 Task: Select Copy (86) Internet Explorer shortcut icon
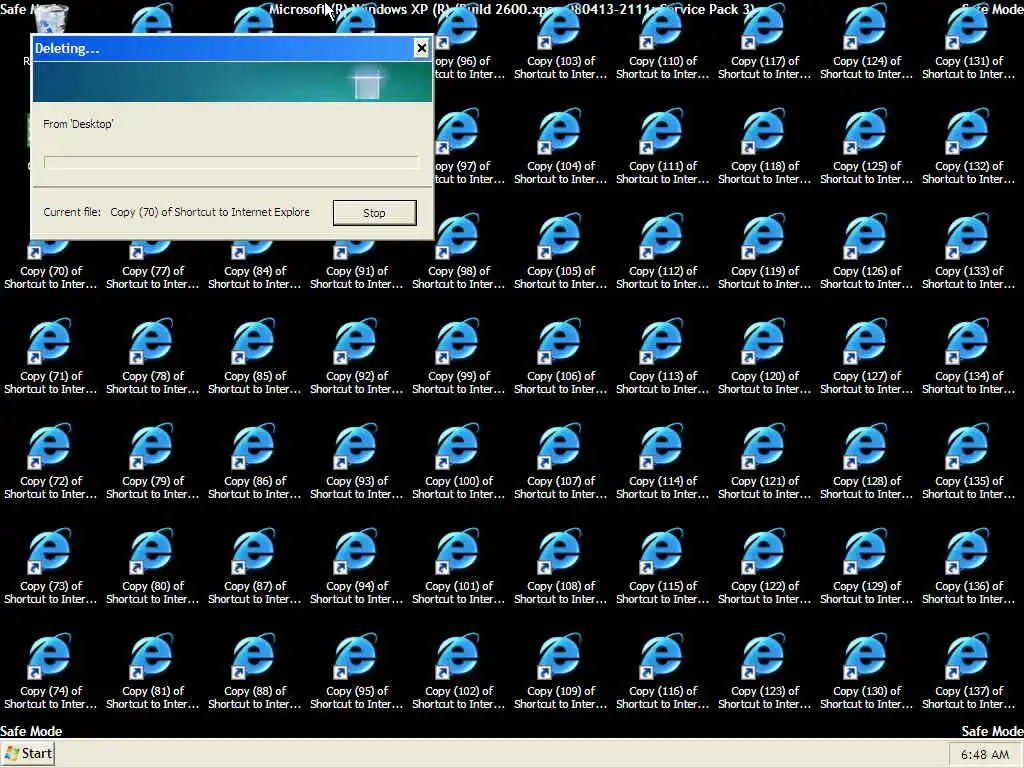click(254, 446)
